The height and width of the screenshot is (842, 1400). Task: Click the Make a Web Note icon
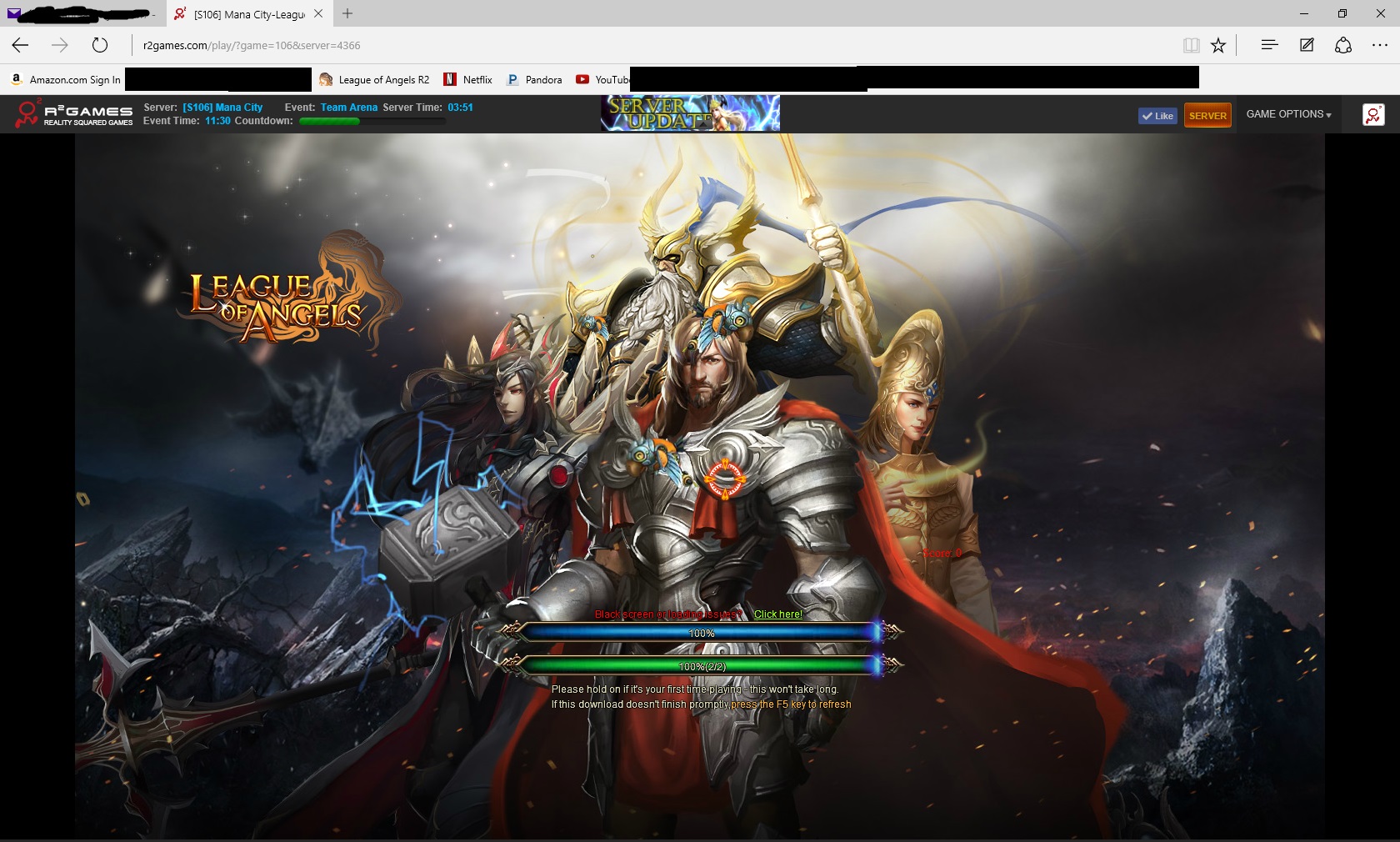coord(1307,45)
